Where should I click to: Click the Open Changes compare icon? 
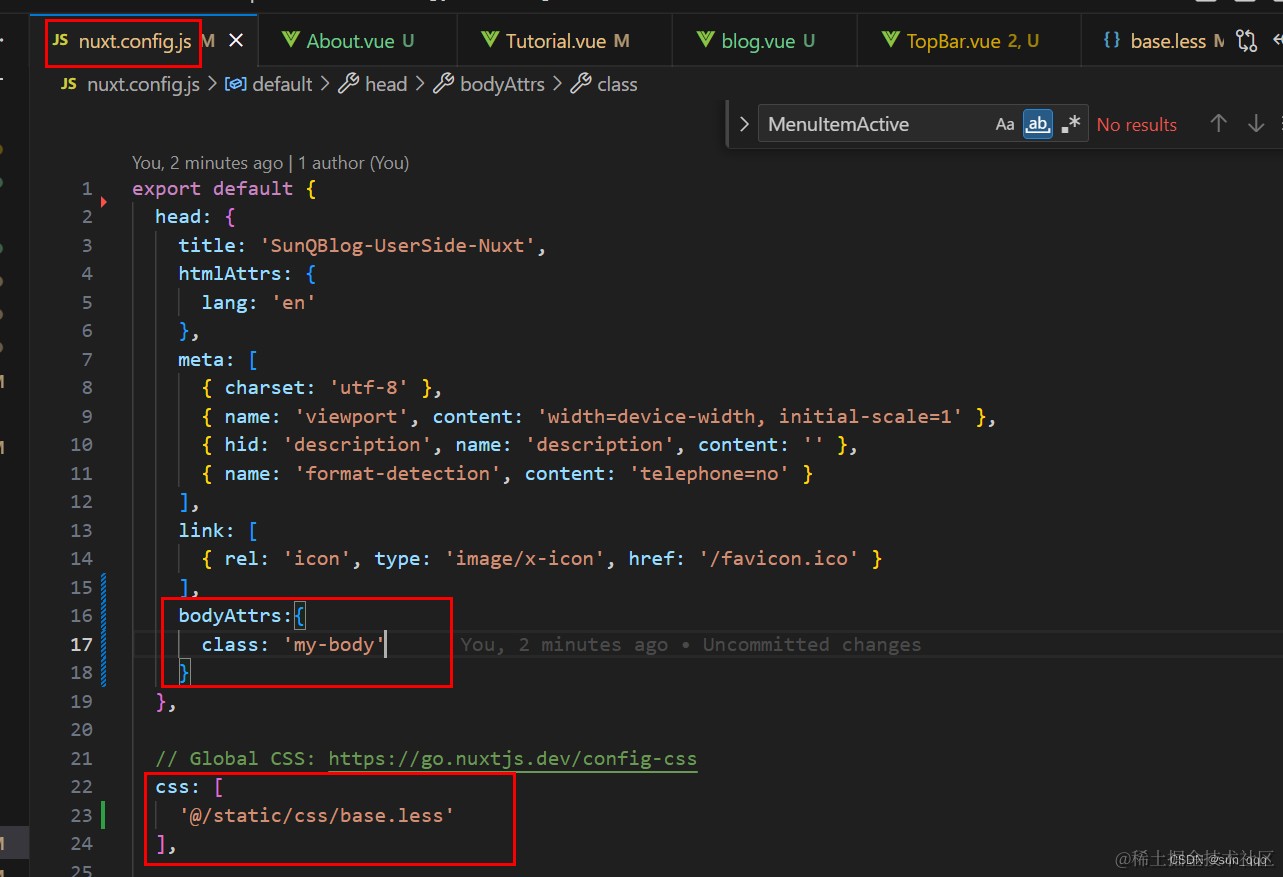[1246, 41]
